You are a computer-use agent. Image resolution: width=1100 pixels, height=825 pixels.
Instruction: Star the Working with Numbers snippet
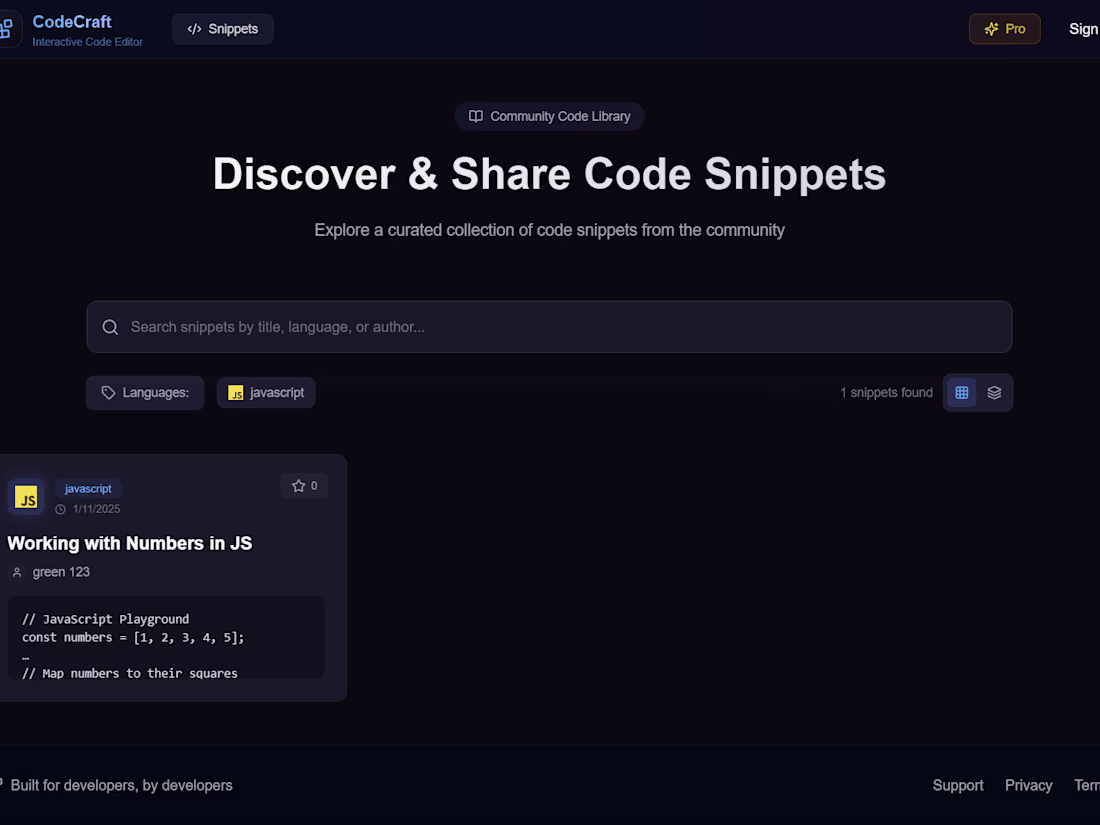(304, 485)
